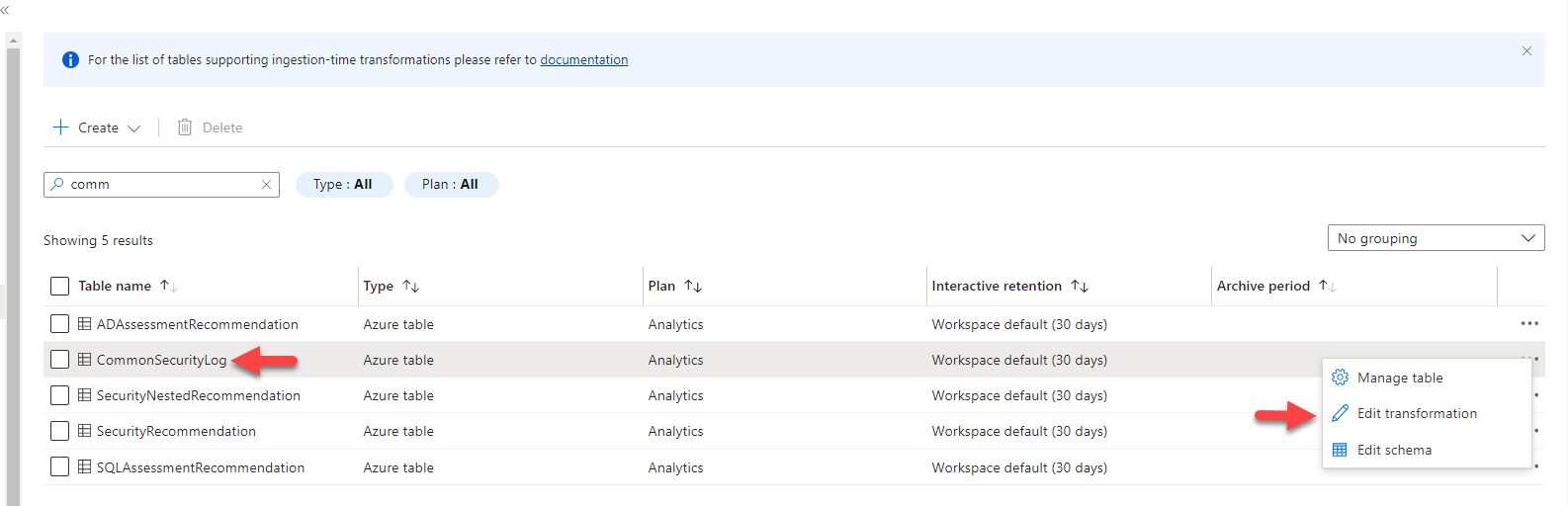Open the Type : All filter
The width and height of the screenshot is (1568, 506).
(343, 185)
